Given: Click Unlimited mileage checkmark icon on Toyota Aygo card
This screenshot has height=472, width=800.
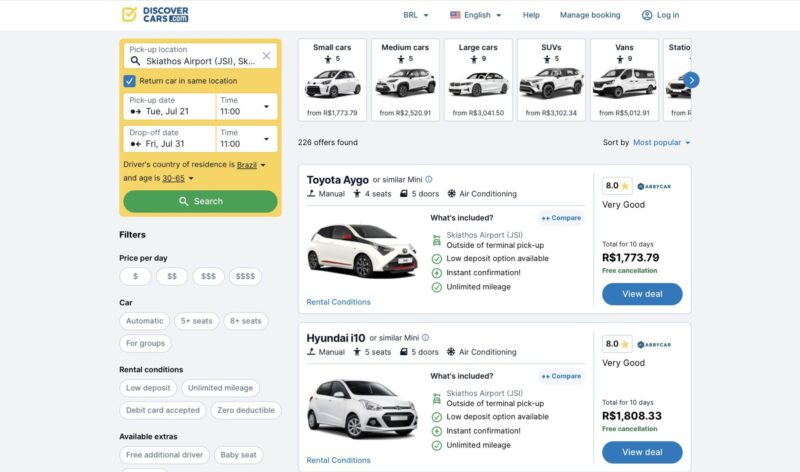Looking at the screenshot, I should click(x=437, y=287).
